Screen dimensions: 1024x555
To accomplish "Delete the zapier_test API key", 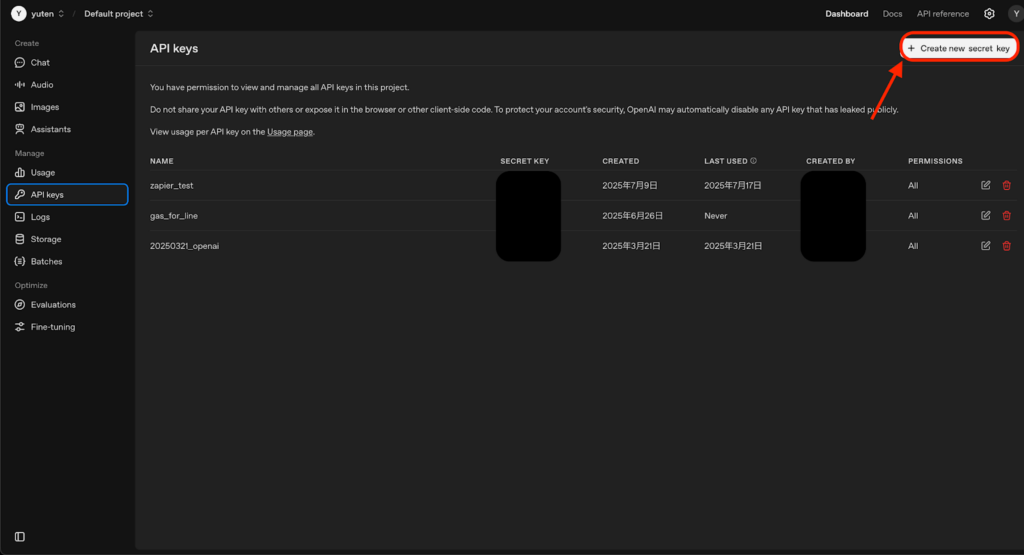I will pyautogui.click(x=1006, y=185).
